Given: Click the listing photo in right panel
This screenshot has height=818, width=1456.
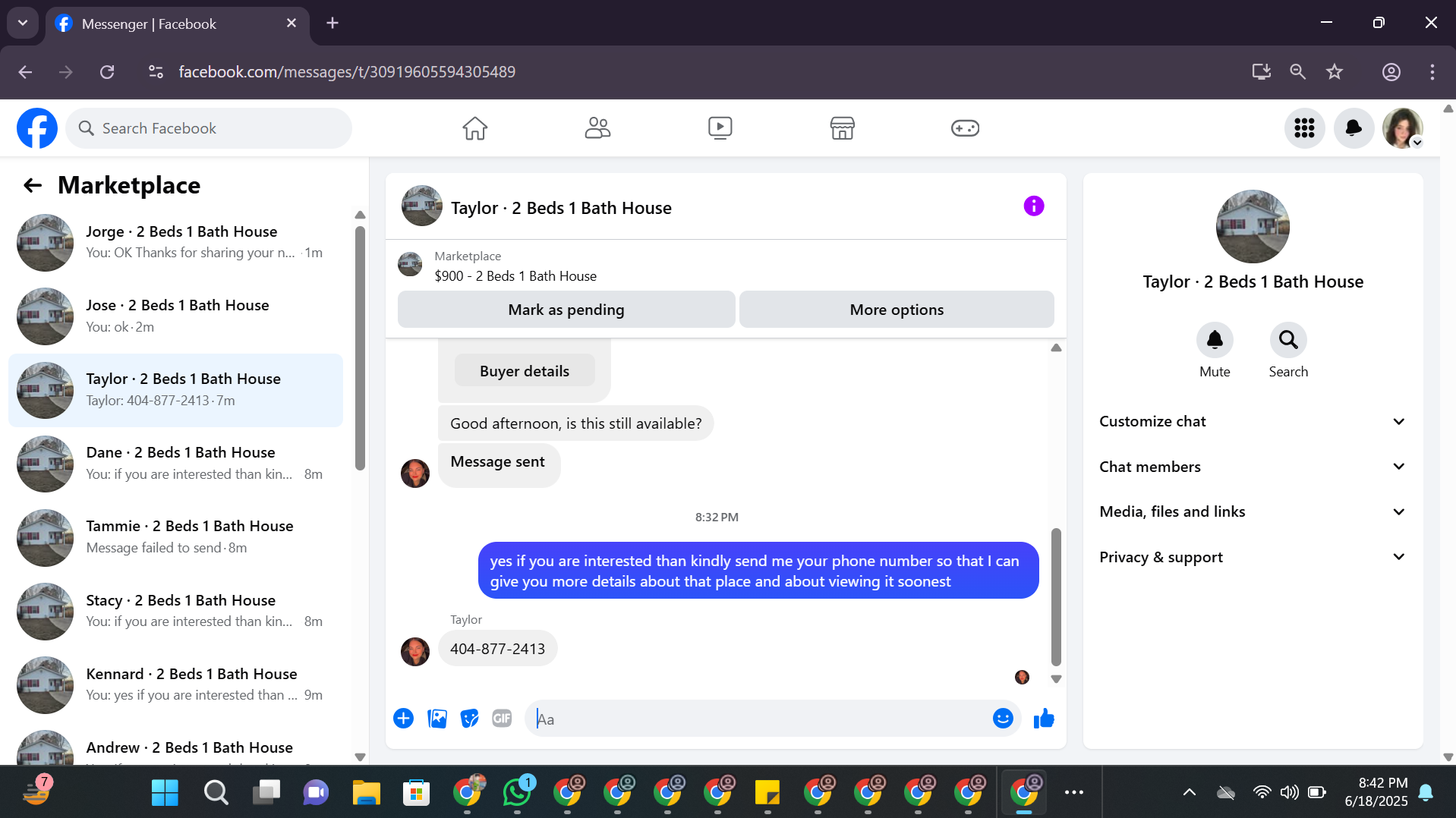Looking at the screenshot, I should [x=1253, y=226].
